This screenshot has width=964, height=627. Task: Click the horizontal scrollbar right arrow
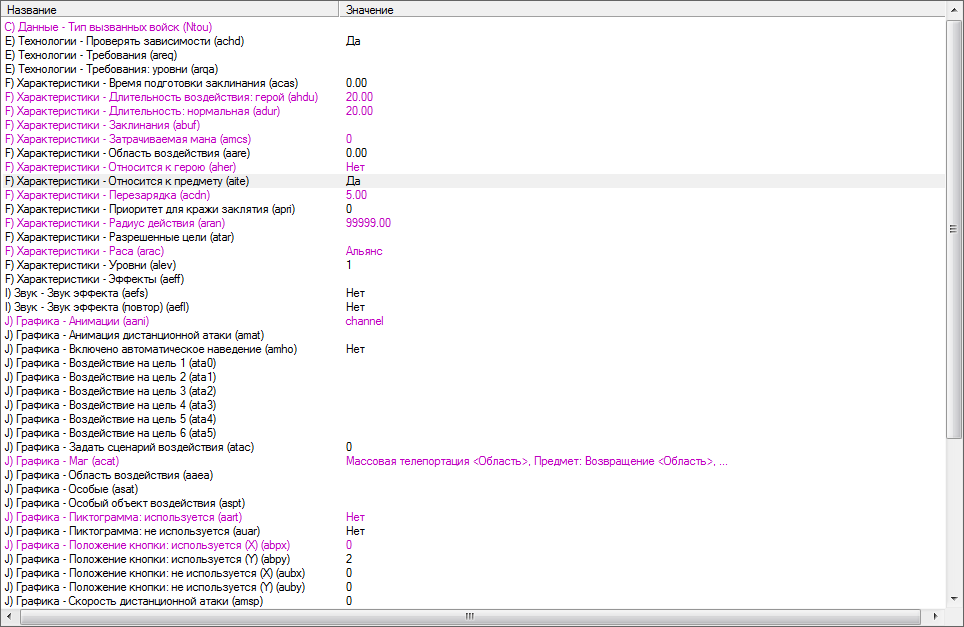click(x=935, y=616)
